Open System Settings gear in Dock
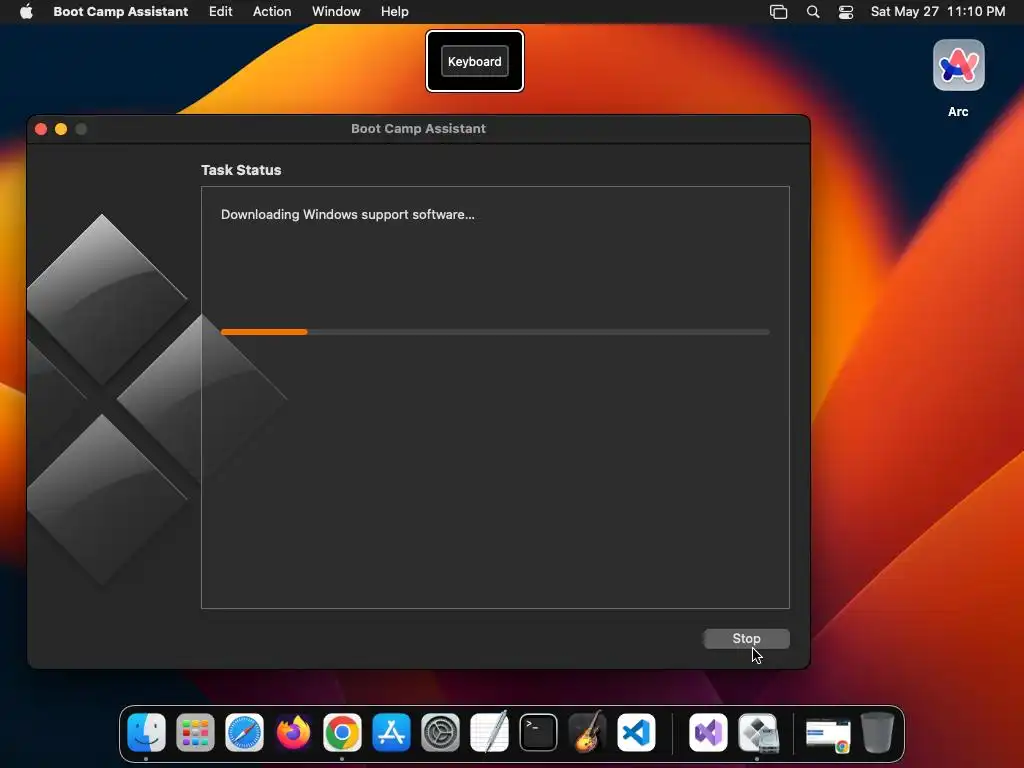1024x768 pixels. tap(440, 732)
